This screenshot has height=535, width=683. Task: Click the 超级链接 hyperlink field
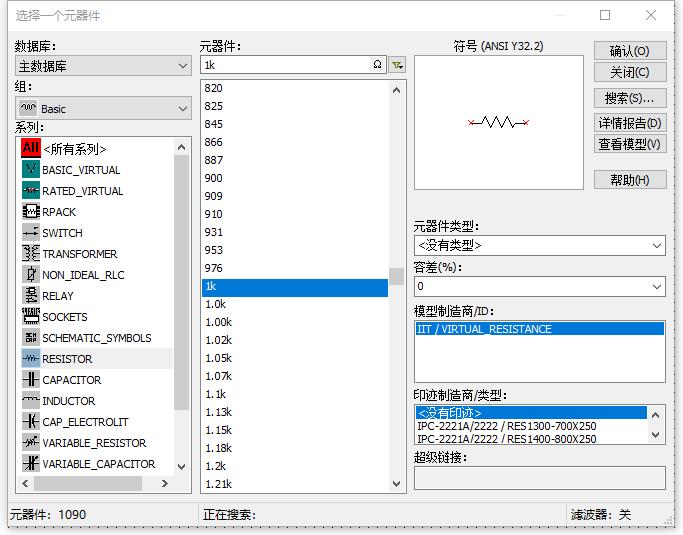pos(540,478)
